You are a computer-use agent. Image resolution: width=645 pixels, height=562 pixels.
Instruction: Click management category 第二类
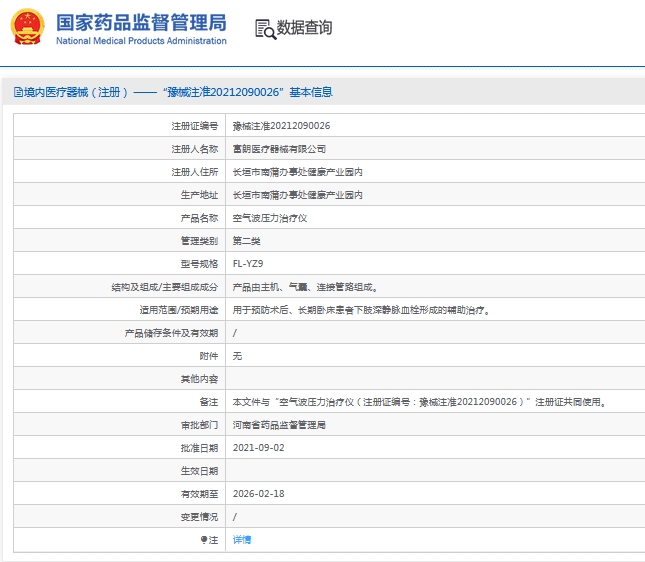246,241
